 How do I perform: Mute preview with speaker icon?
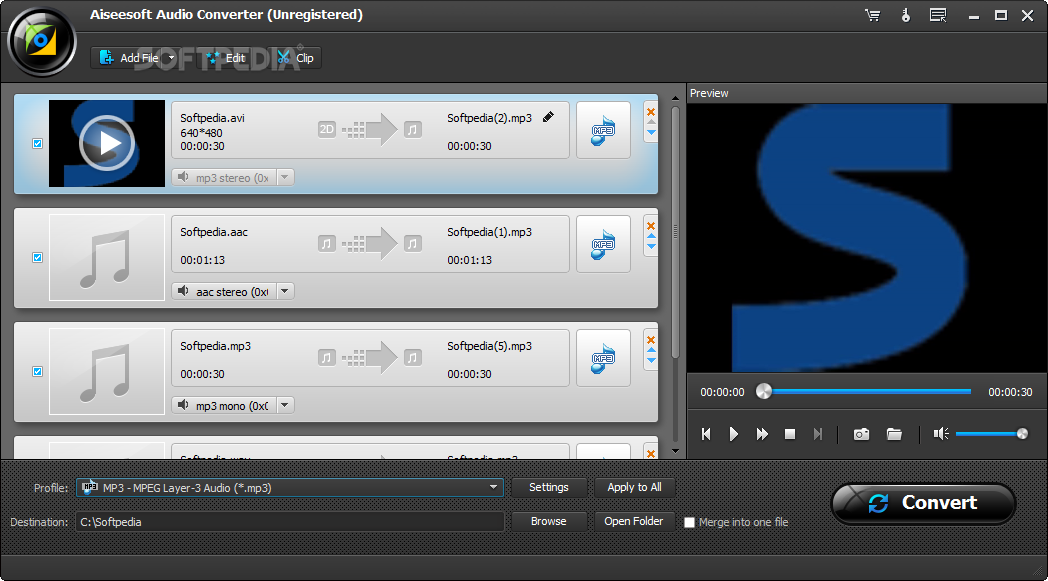(x=941, y=434)
